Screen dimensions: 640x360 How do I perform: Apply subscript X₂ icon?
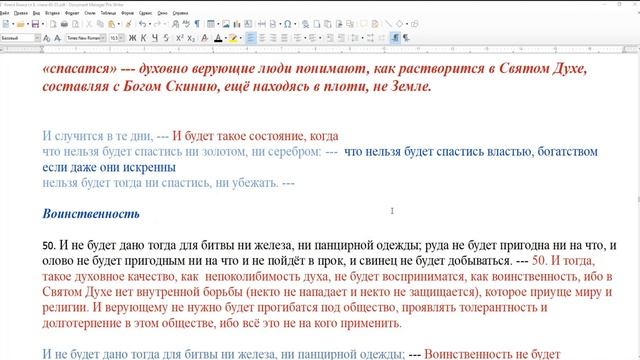tap(191, 38)
